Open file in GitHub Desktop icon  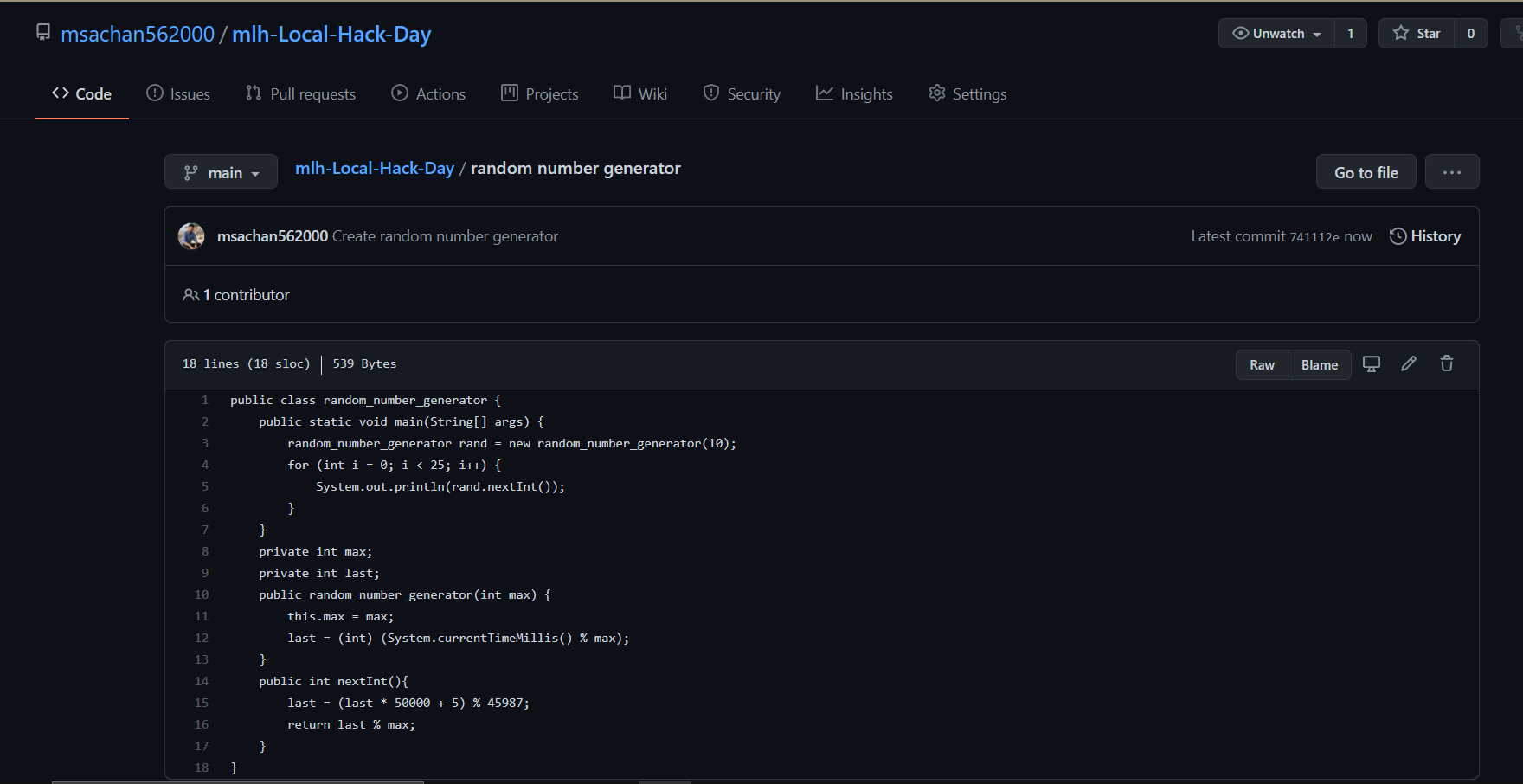[x=1372, y=364]
